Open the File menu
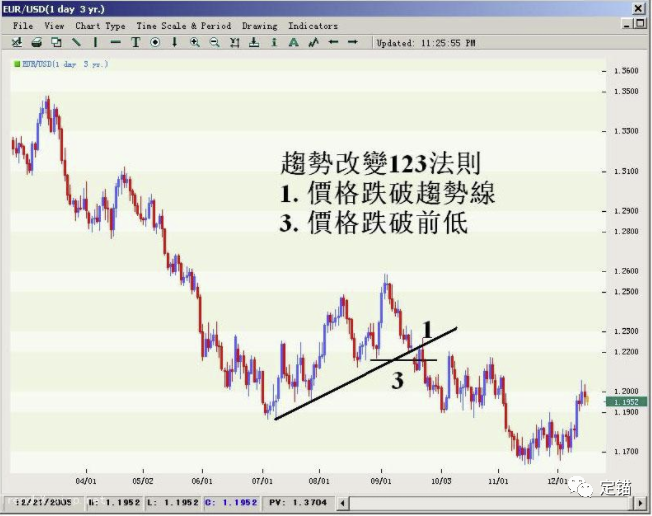The width and height of the screenshot is (652, 516). [x=23, y=26]
